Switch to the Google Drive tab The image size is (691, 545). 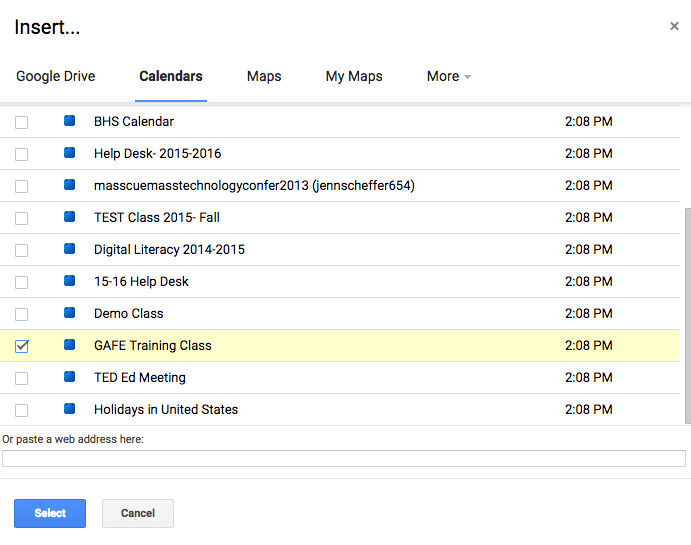pyautogui.click(x=55, y=76)
